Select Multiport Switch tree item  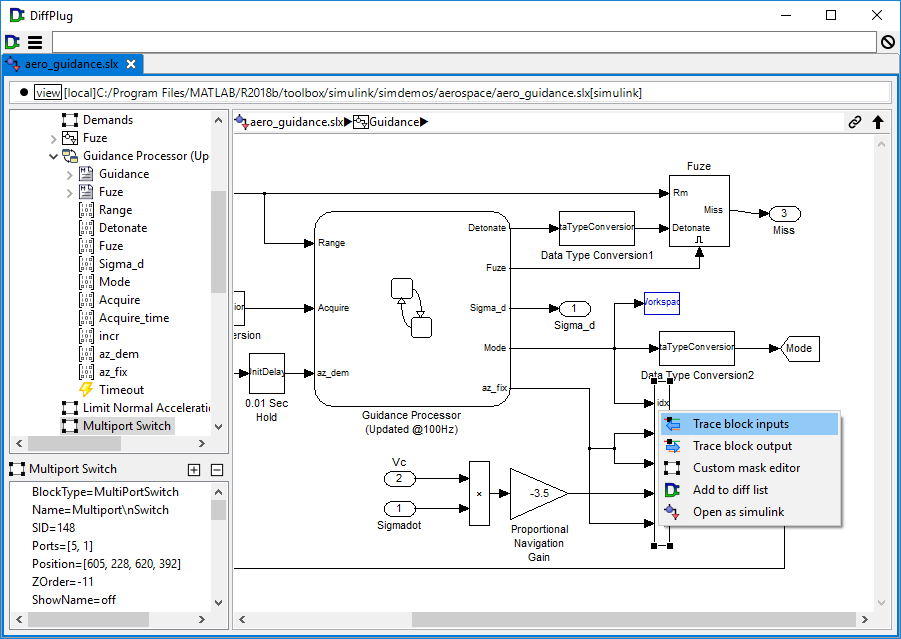coord(126,426)
